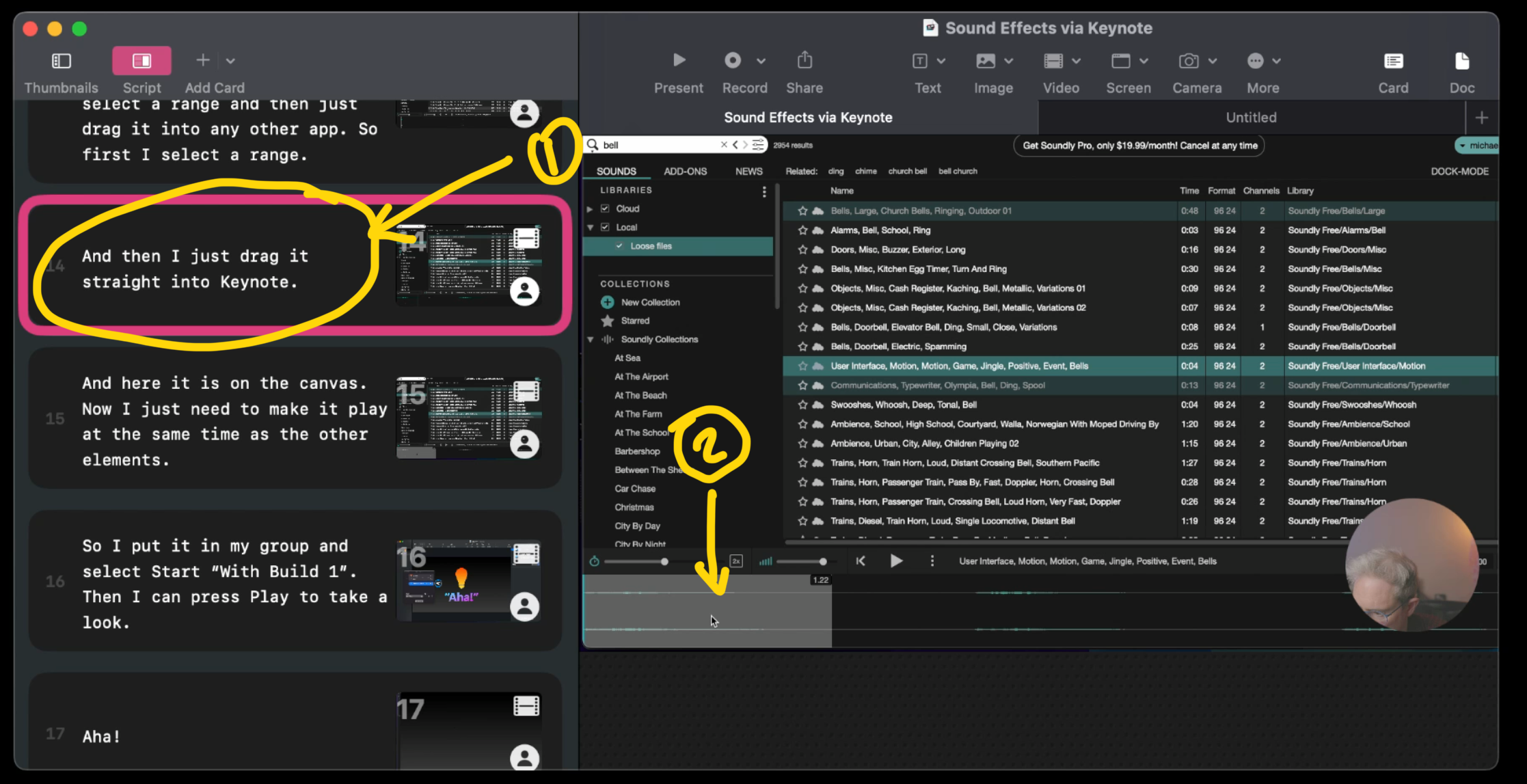Click the Add Card plus icon

[203, 61]
